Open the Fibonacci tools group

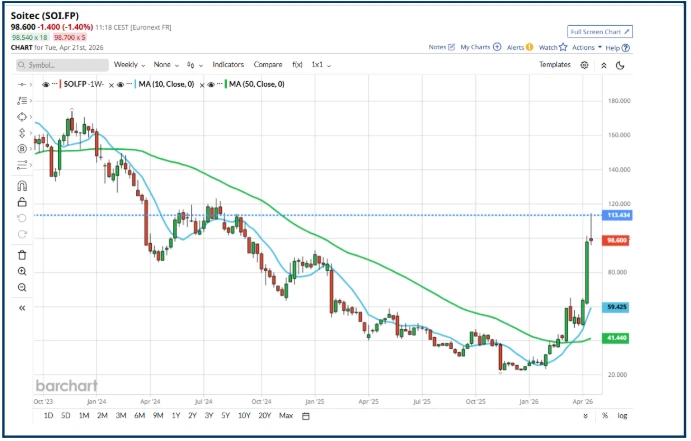[x=22, y=101]
